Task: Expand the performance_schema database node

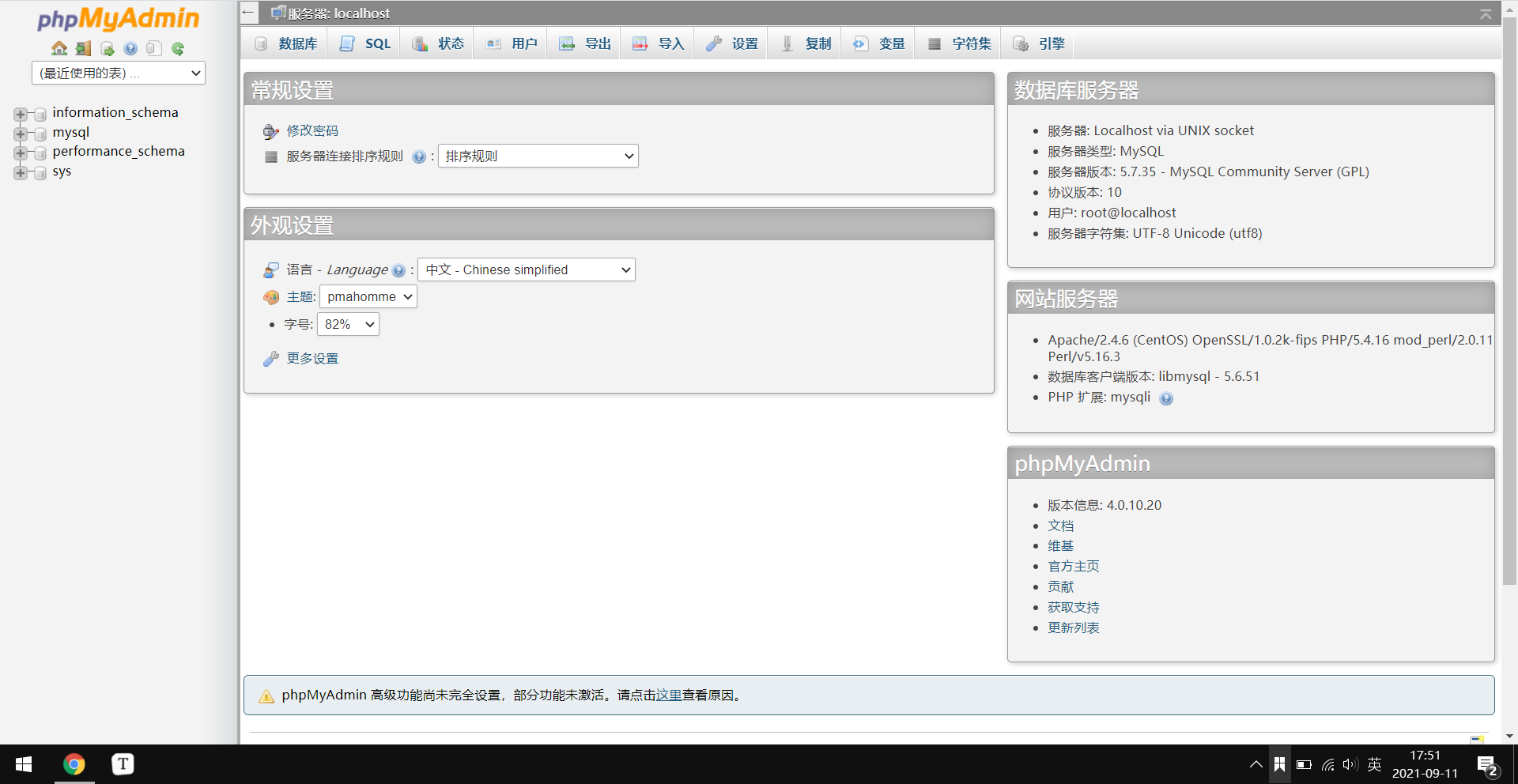Action: click(x=21, y=153)
